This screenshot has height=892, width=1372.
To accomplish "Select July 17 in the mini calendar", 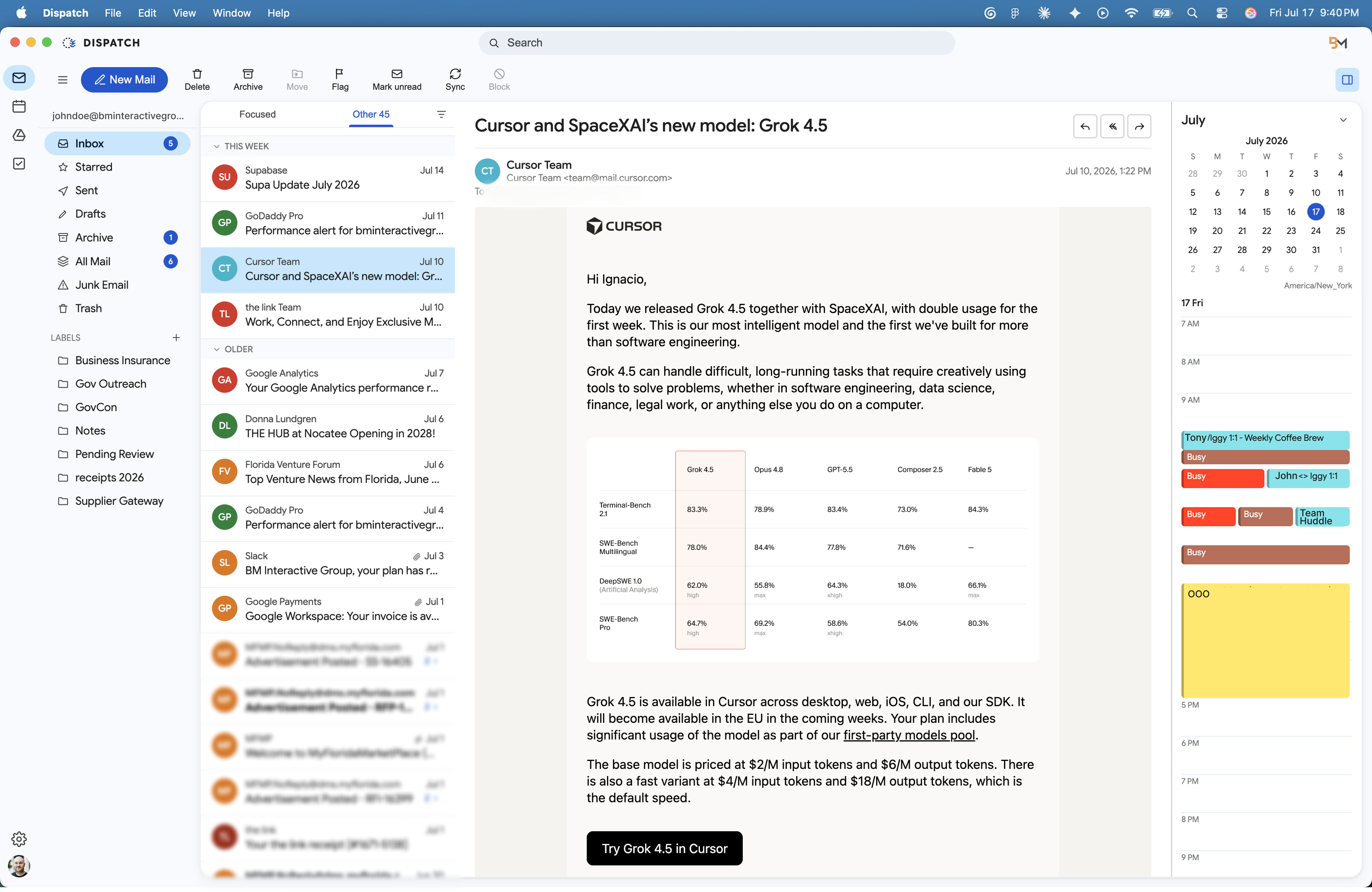I will [1316, 212].
